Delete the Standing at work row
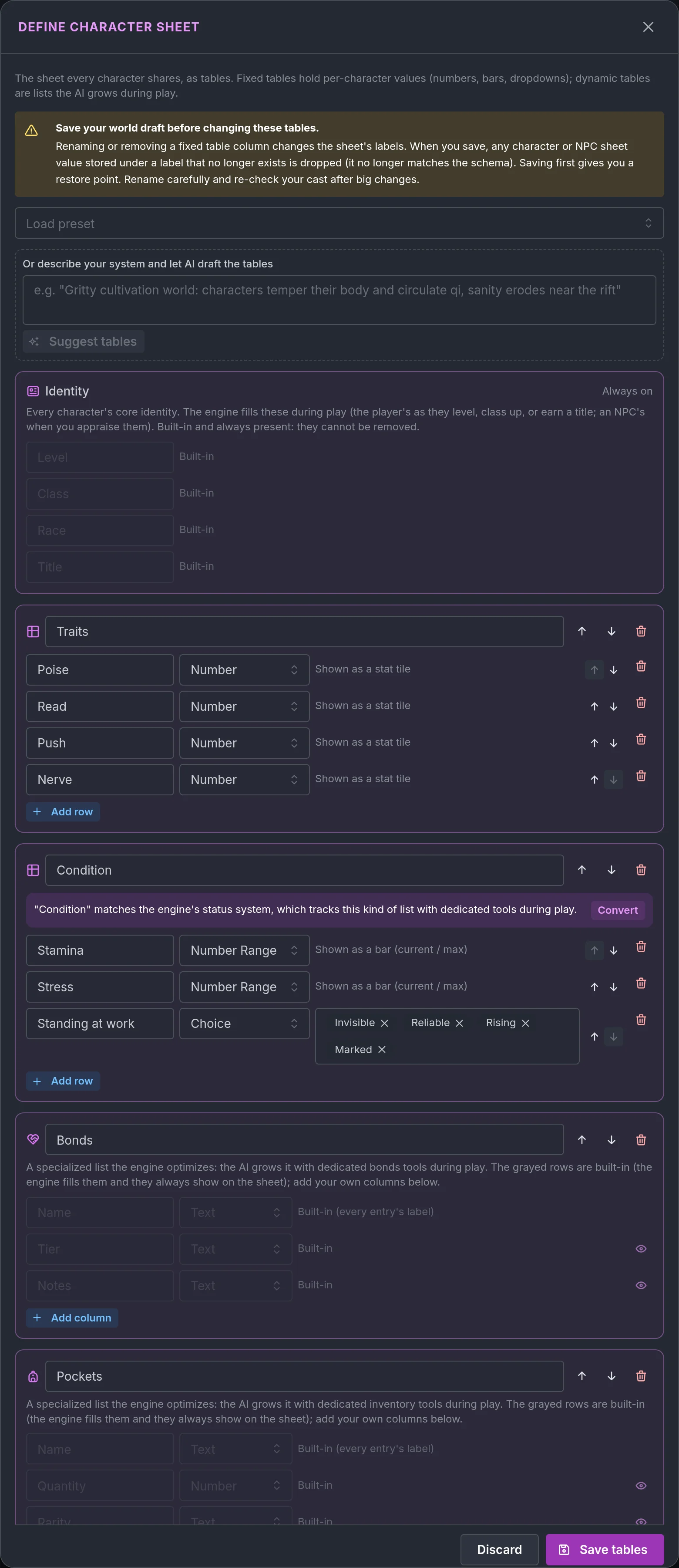The width and height of the screenshot is (679, 1568). tap(641, 1020)
